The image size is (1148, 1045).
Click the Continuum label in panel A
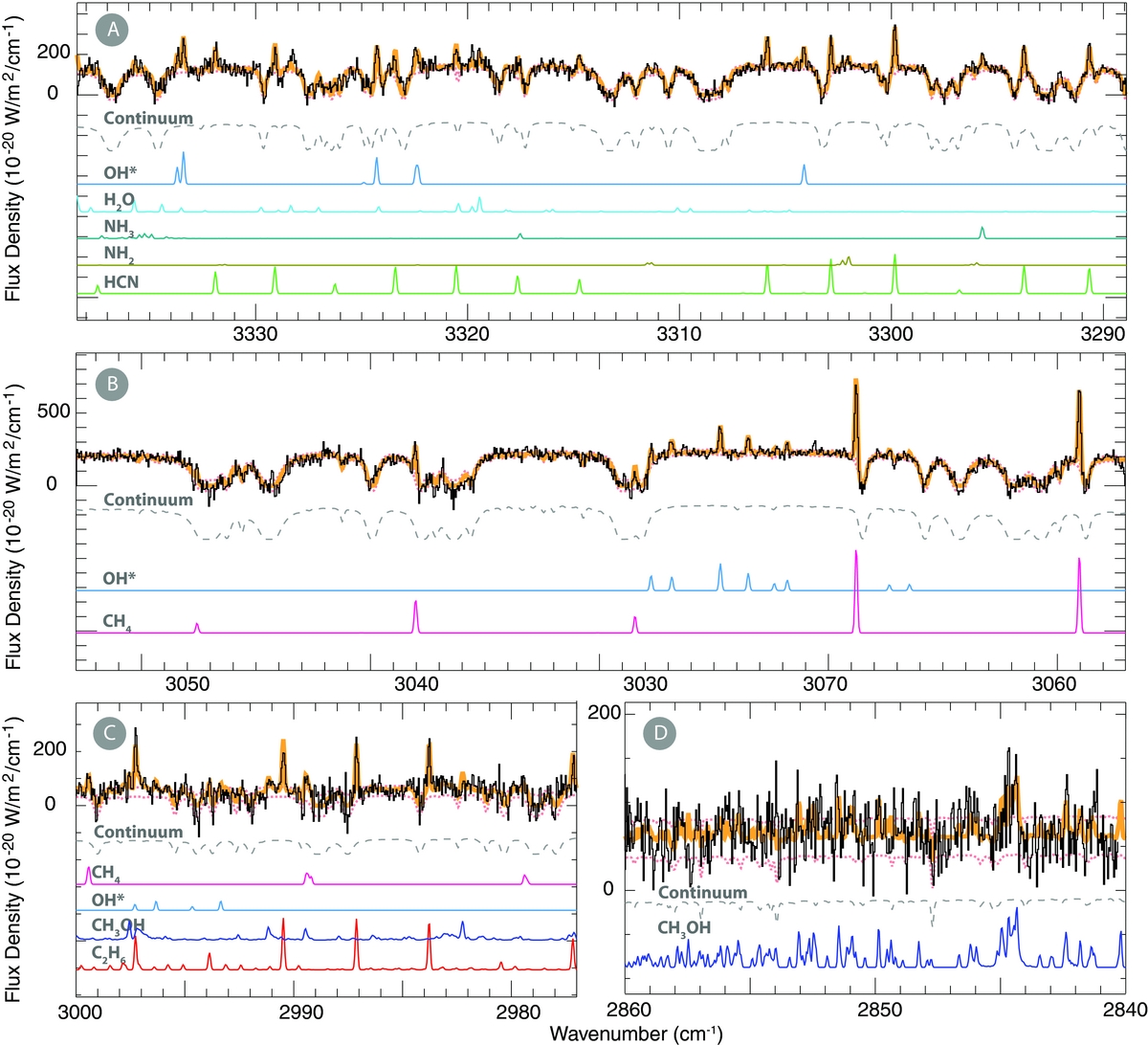point(148,119)
